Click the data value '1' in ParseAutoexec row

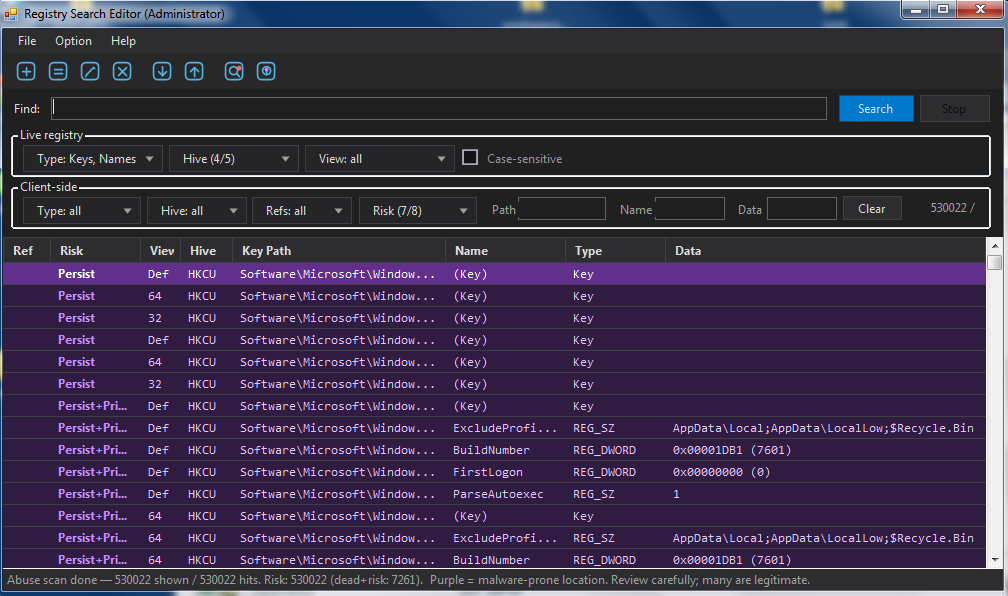(x=676, y=494)
